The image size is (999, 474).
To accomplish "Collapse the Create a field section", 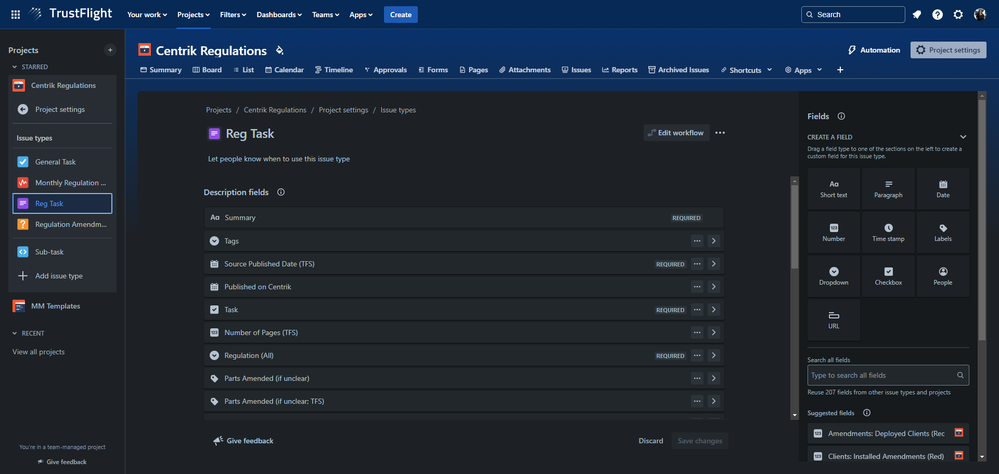I will pyautogui.click(x=963, y=137).
